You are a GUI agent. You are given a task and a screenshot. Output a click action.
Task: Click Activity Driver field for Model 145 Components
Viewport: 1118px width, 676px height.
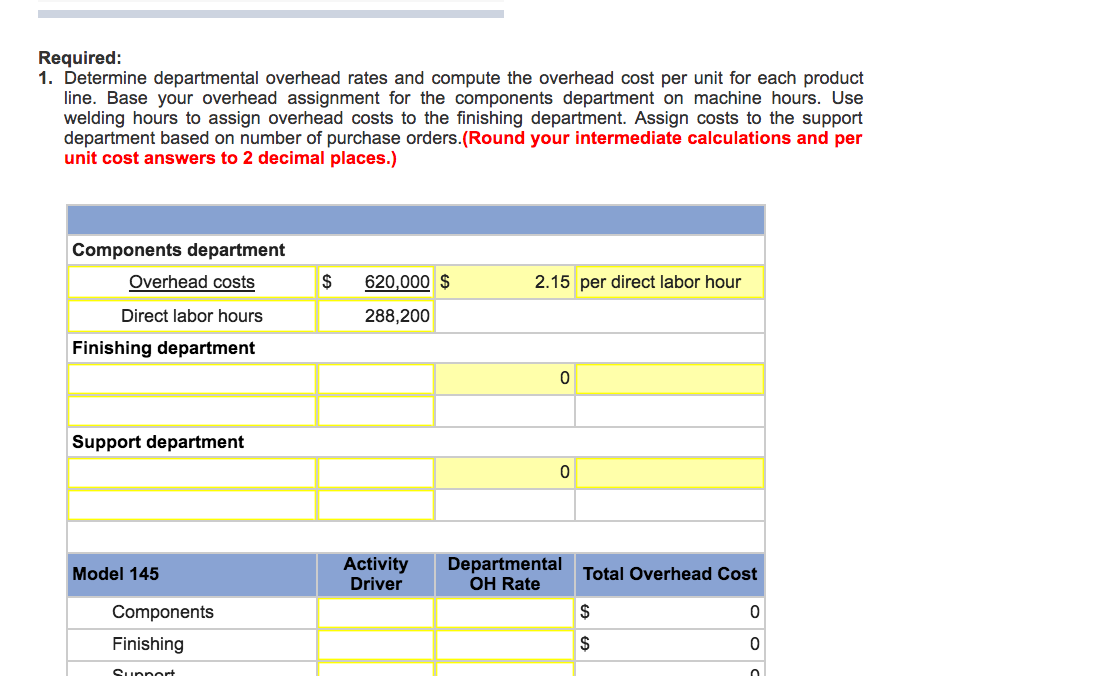376,612
